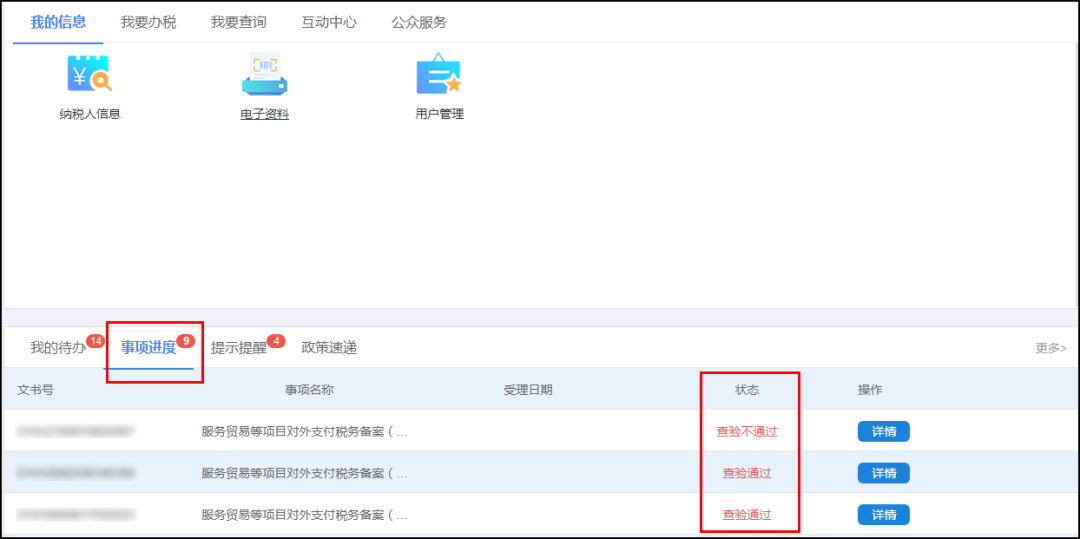
Task: Click 服务贸易等项目 item name in second row
Action: pos(304,474)
